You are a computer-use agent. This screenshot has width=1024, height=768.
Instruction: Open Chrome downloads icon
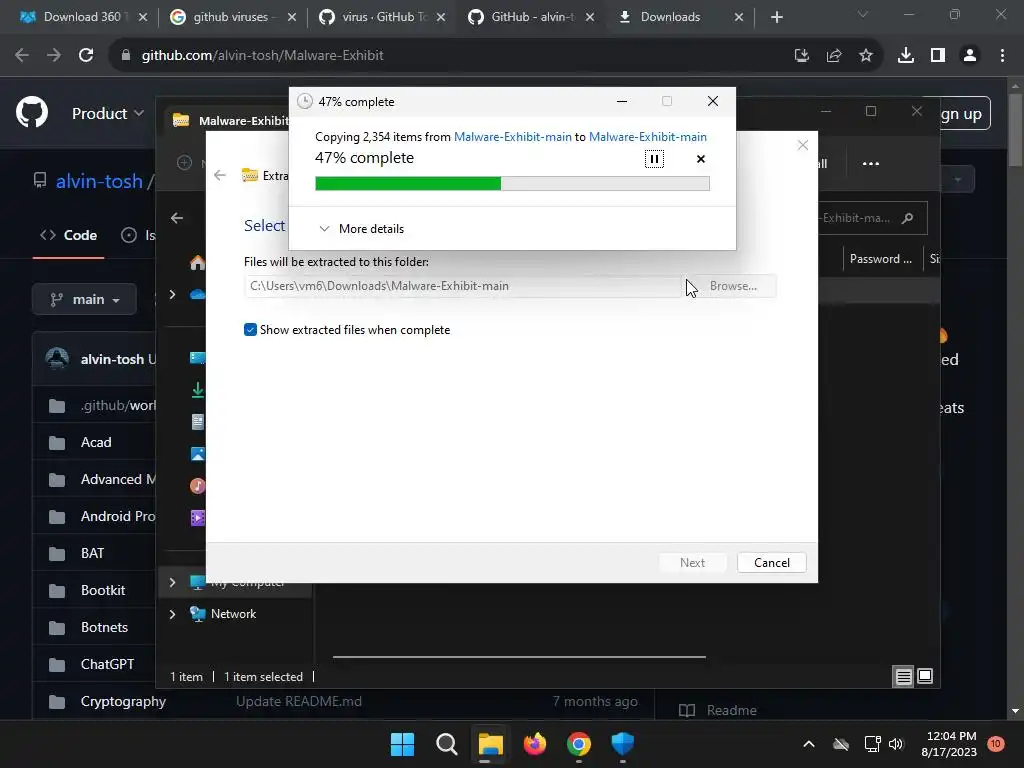[x=906, y=56]
